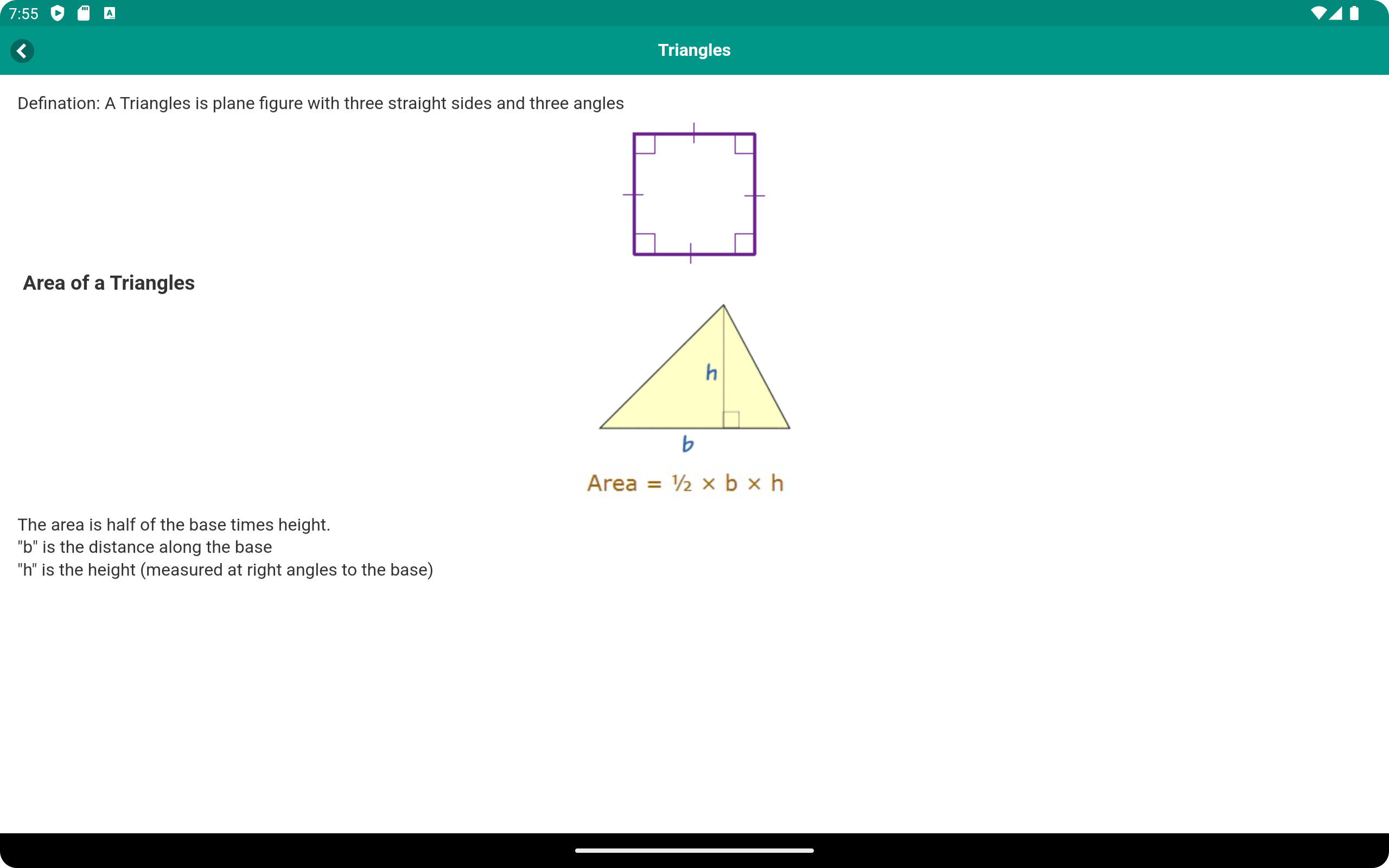
Task: Tap the battery icon
Action: [x=1355, y=13]
